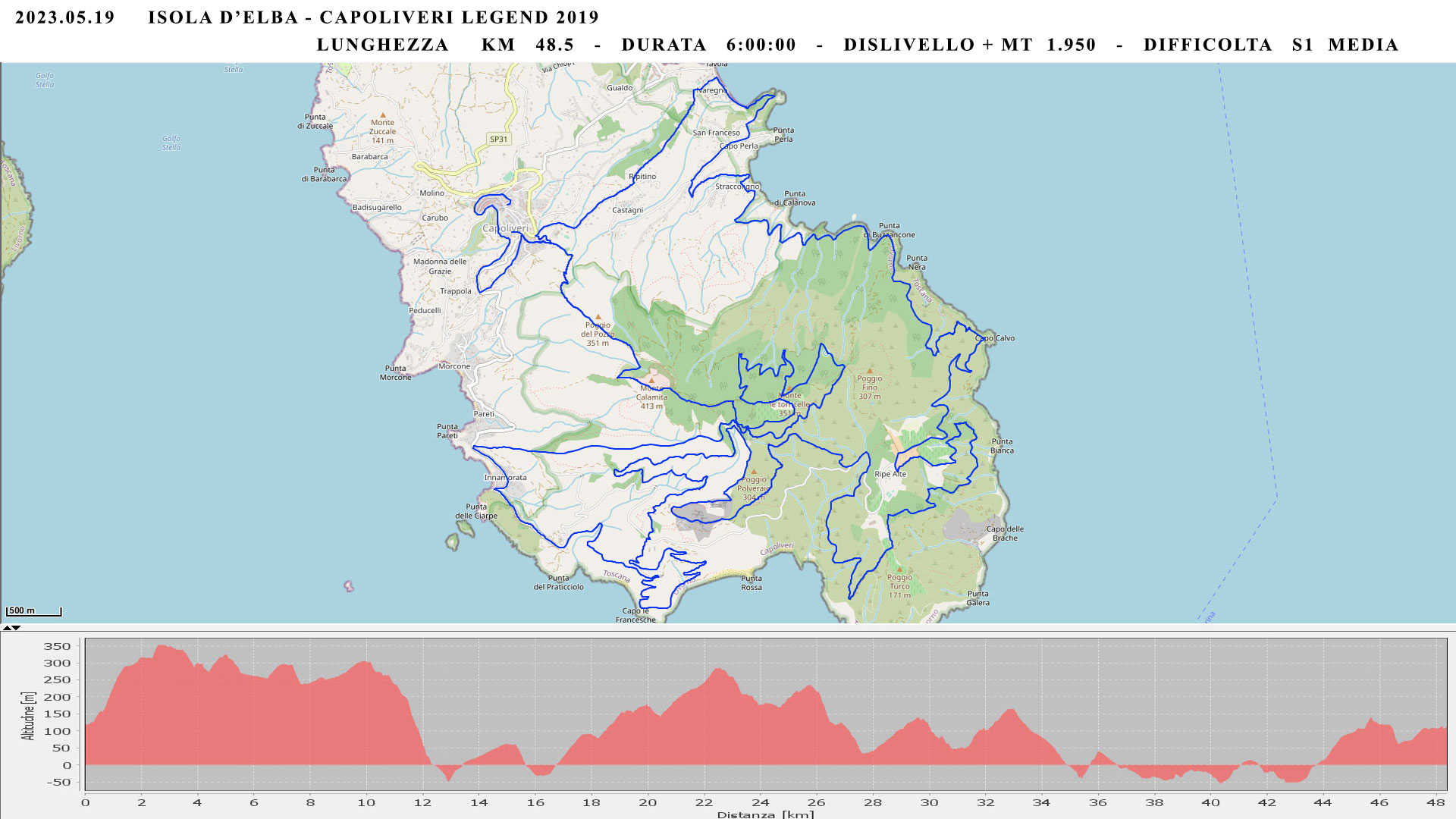Screen dimensions: 1456x819
Task: Select the Capo le Francesche label
Action: click(x=635, y=615)
